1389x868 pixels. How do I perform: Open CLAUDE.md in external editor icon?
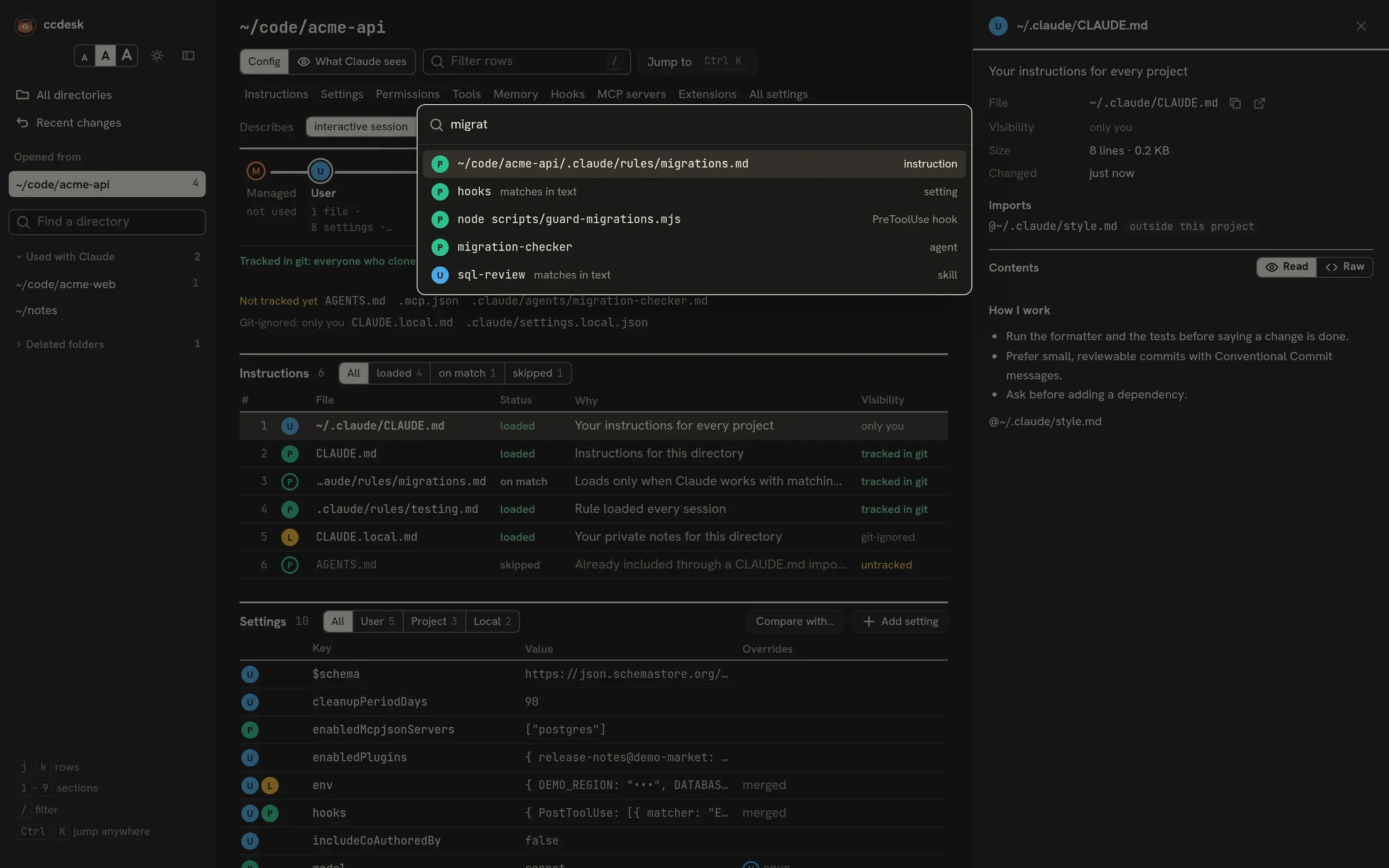click(x=1259, y=103)
